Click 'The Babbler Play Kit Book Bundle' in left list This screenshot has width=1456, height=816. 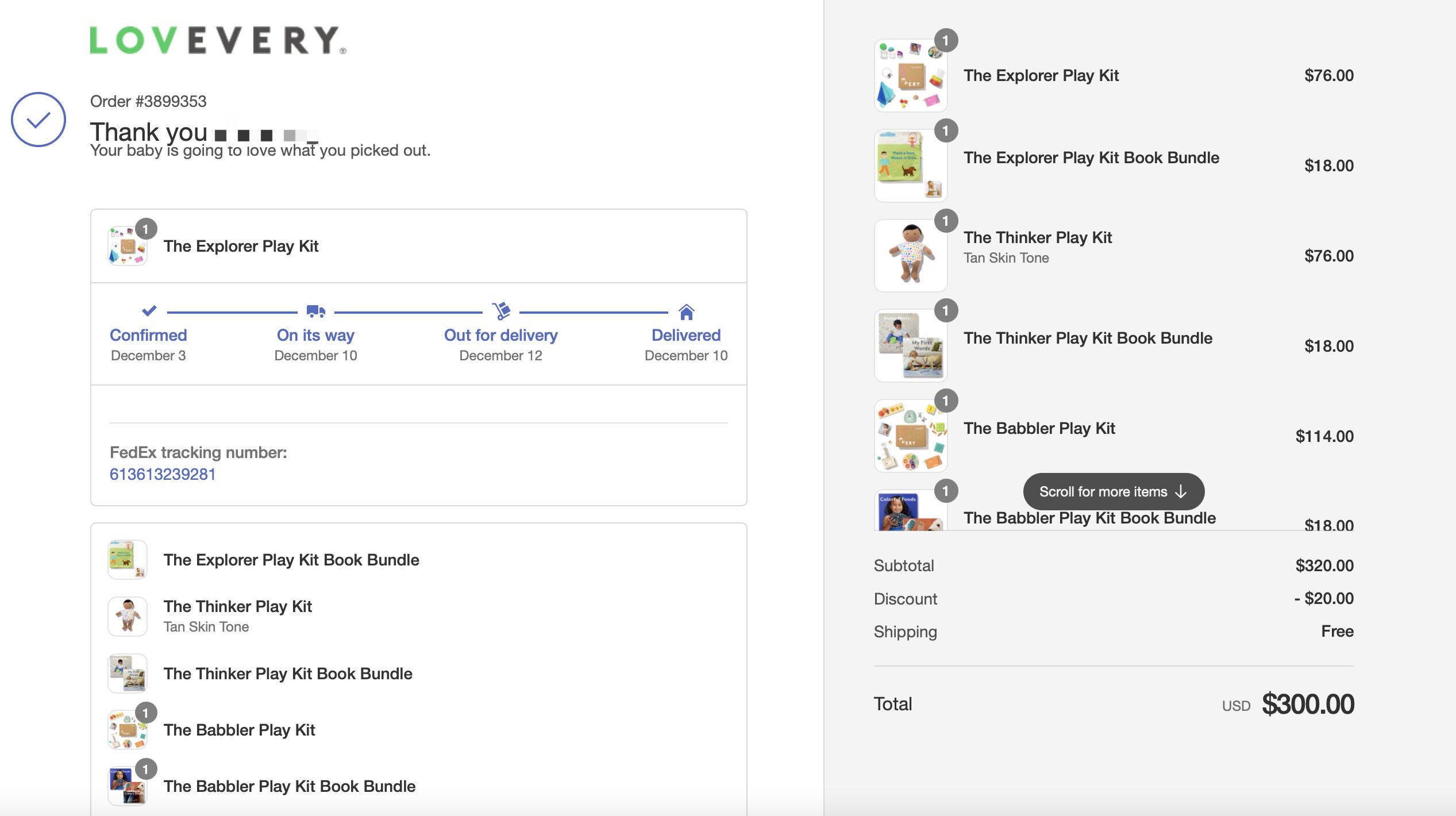point(290,786)
